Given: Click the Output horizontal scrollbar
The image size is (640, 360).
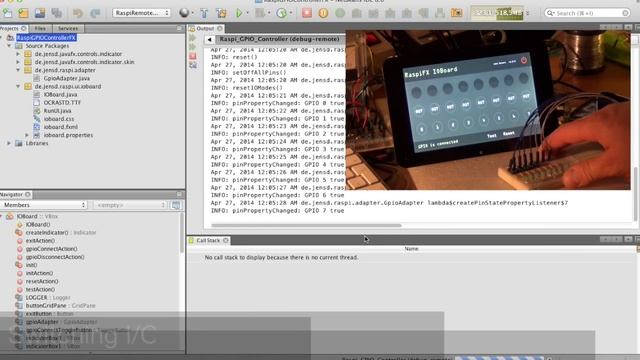Looking at the screenshot, I should (x=306, y=225).
